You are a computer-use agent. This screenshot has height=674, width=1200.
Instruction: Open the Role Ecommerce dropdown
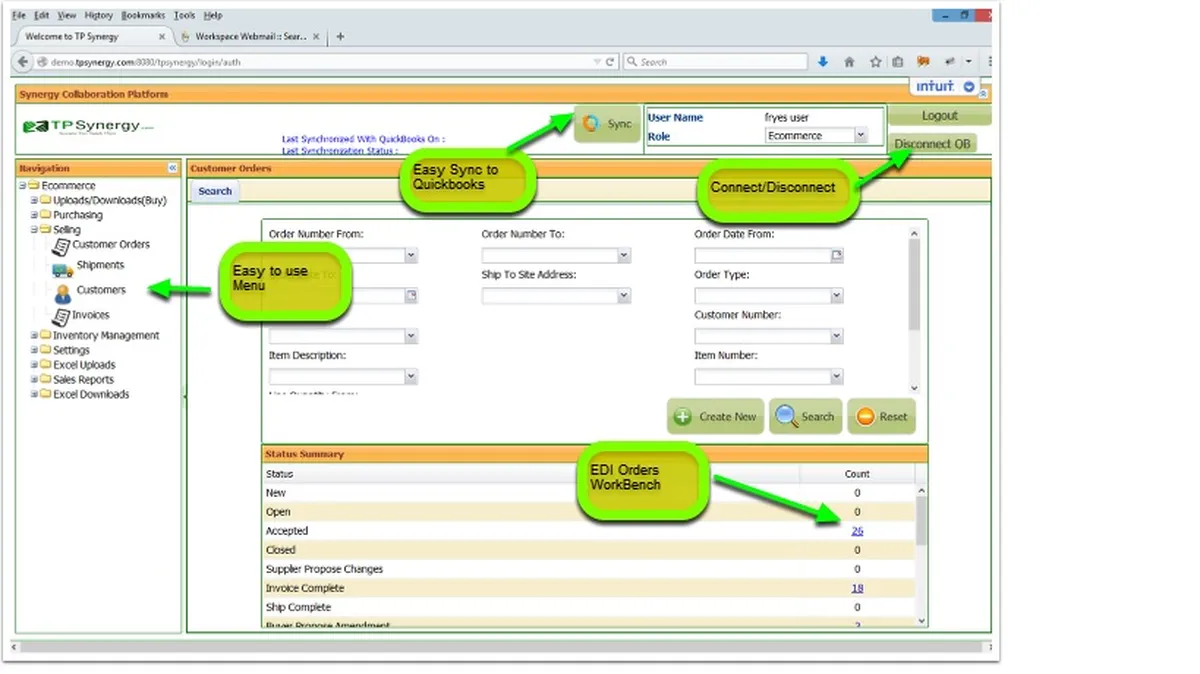(816, 136)
